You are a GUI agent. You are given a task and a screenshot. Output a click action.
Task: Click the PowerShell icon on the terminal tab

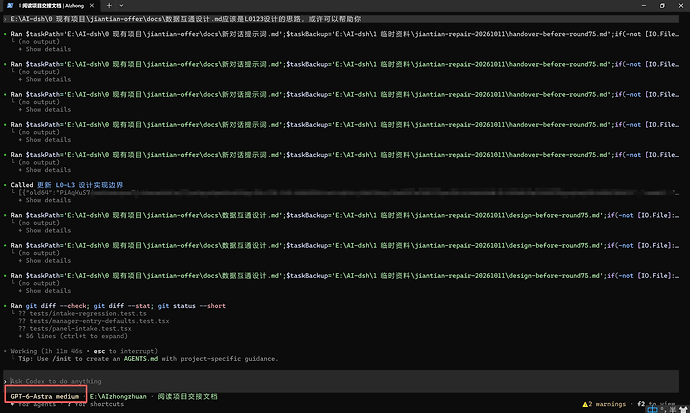pos(10,6)
